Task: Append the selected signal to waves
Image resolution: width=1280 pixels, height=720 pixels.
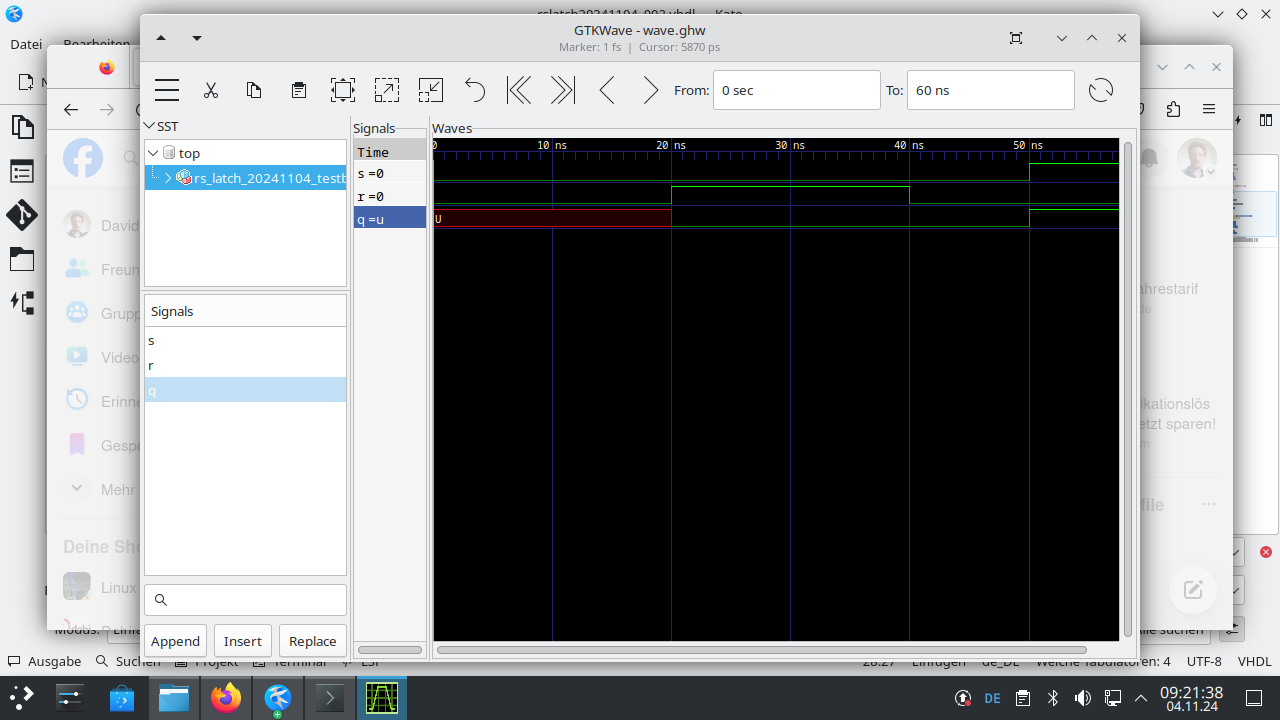Action: [x=175, y=640]
